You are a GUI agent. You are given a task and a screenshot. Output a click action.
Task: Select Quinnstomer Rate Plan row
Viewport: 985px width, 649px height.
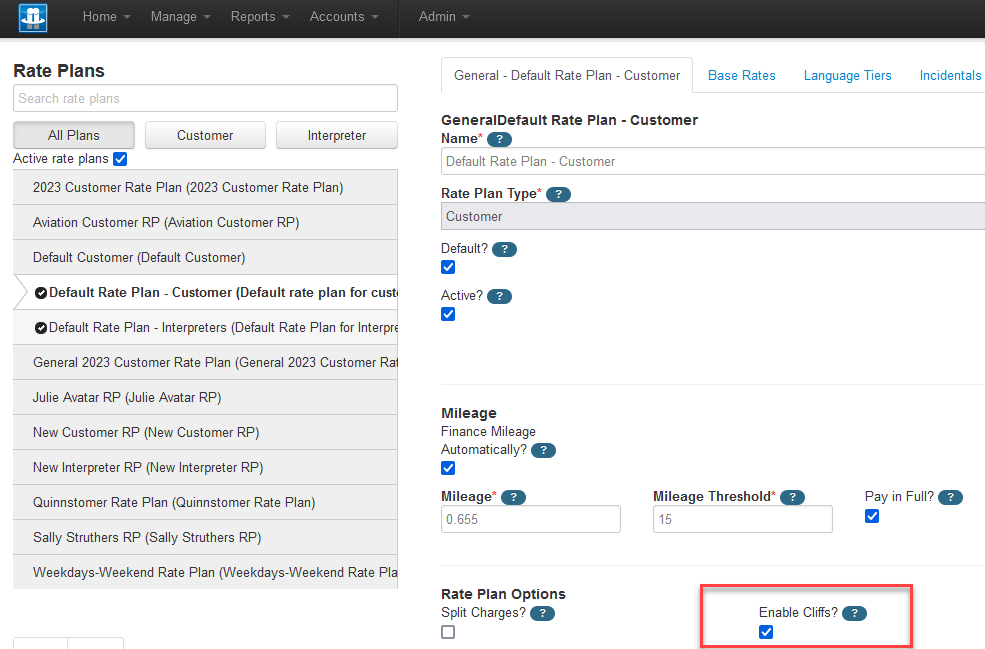(205, 503)
